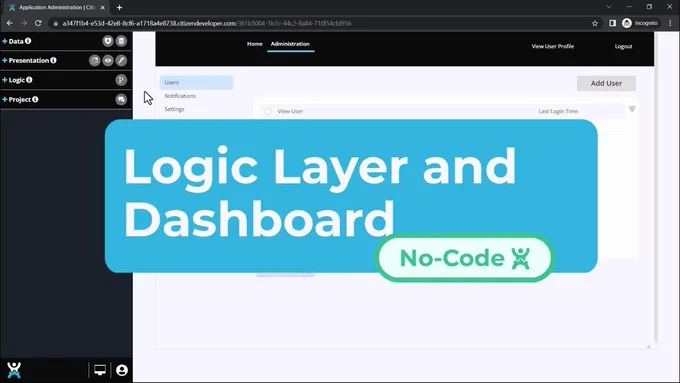The image size is (680, 383).
Task: Toggle the browser side panel icon
Action: pyautogui.click(x=612, y=23)
